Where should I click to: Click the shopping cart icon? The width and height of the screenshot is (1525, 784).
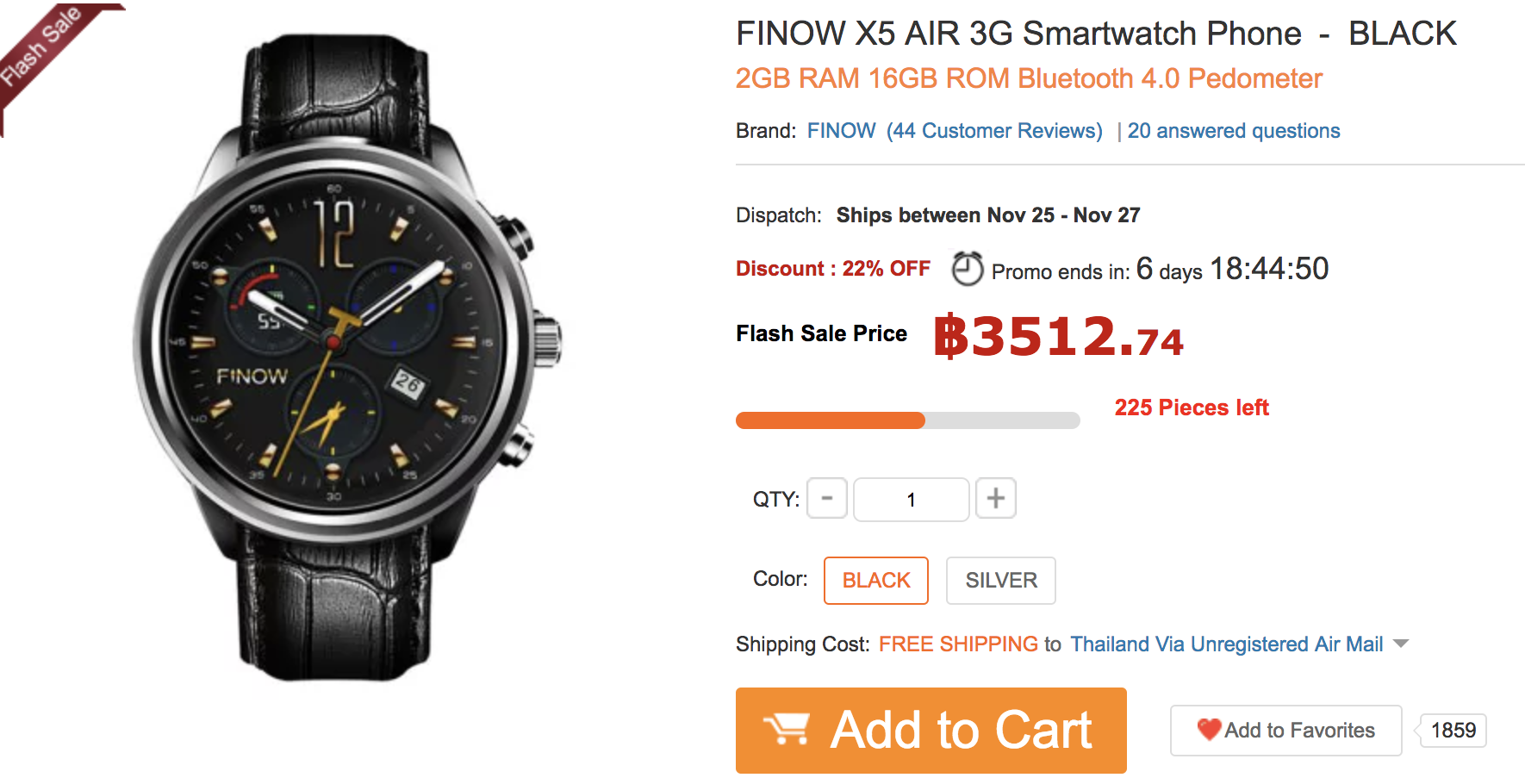tap(787, 730)
